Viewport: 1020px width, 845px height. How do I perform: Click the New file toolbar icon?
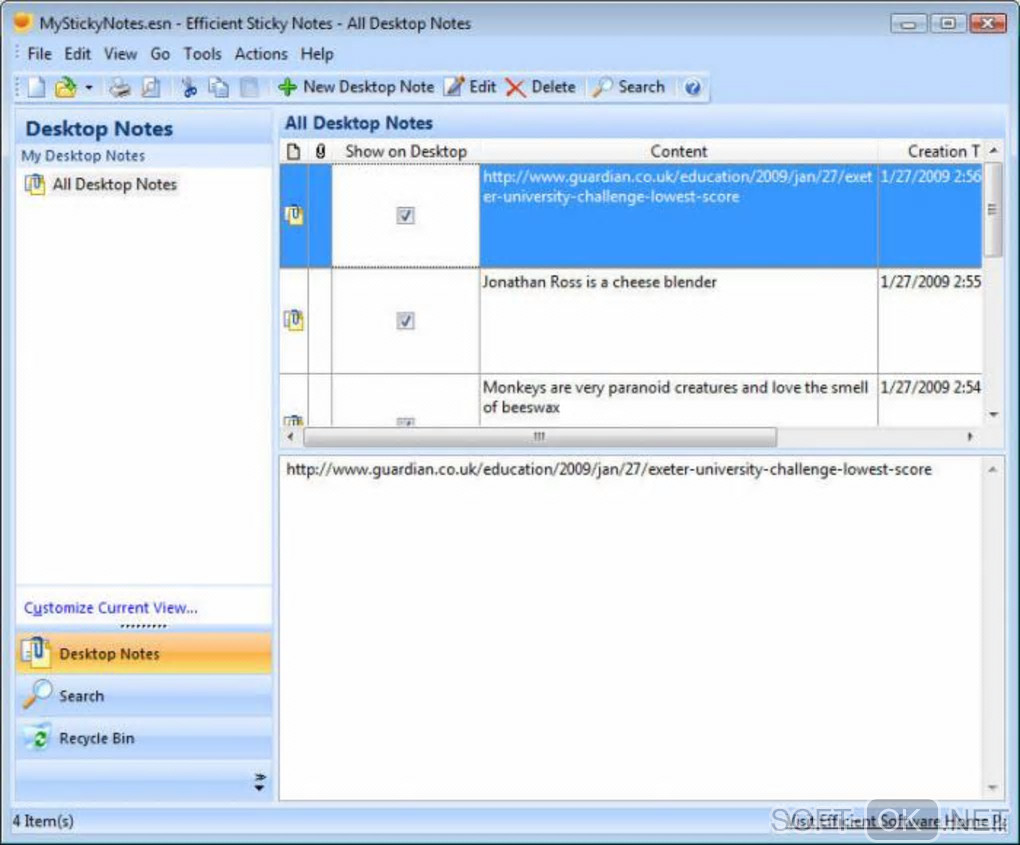tap(36, 87)
